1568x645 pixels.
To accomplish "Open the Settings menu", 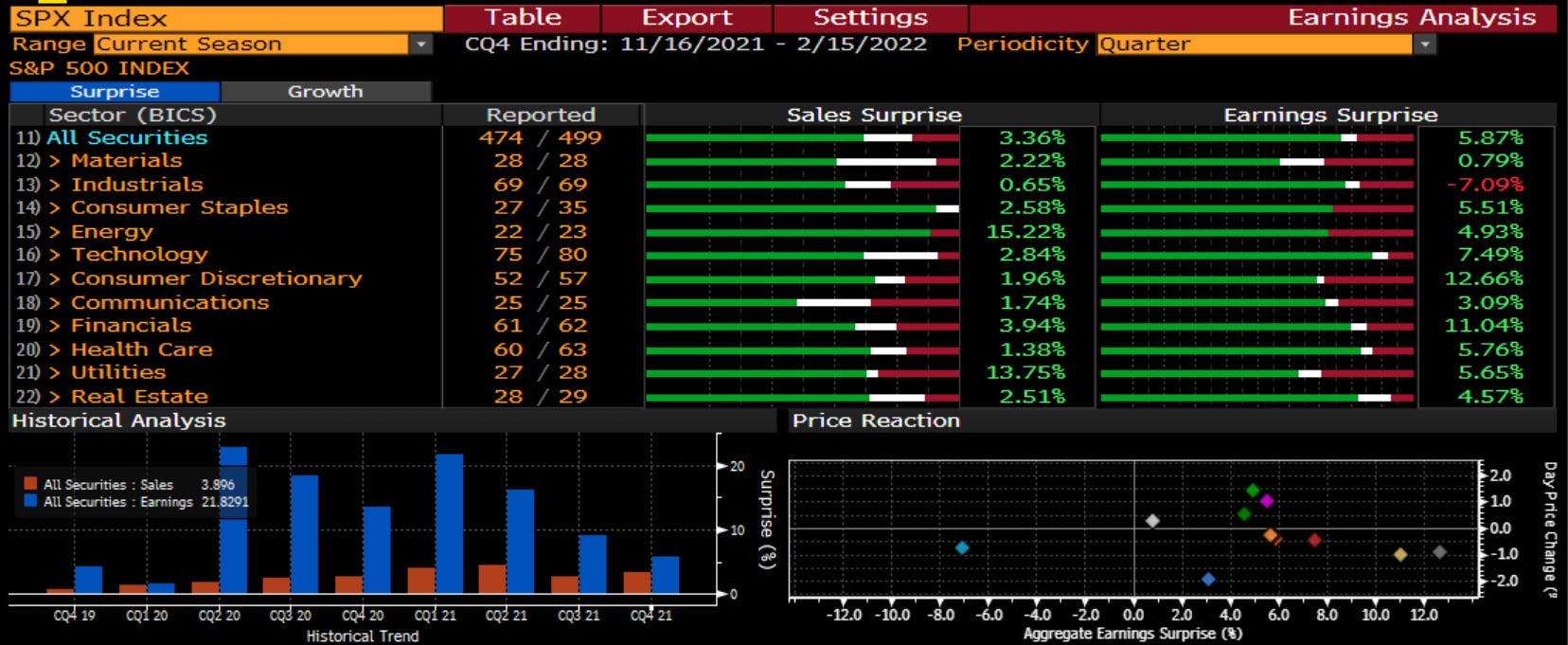I will 870,18.
